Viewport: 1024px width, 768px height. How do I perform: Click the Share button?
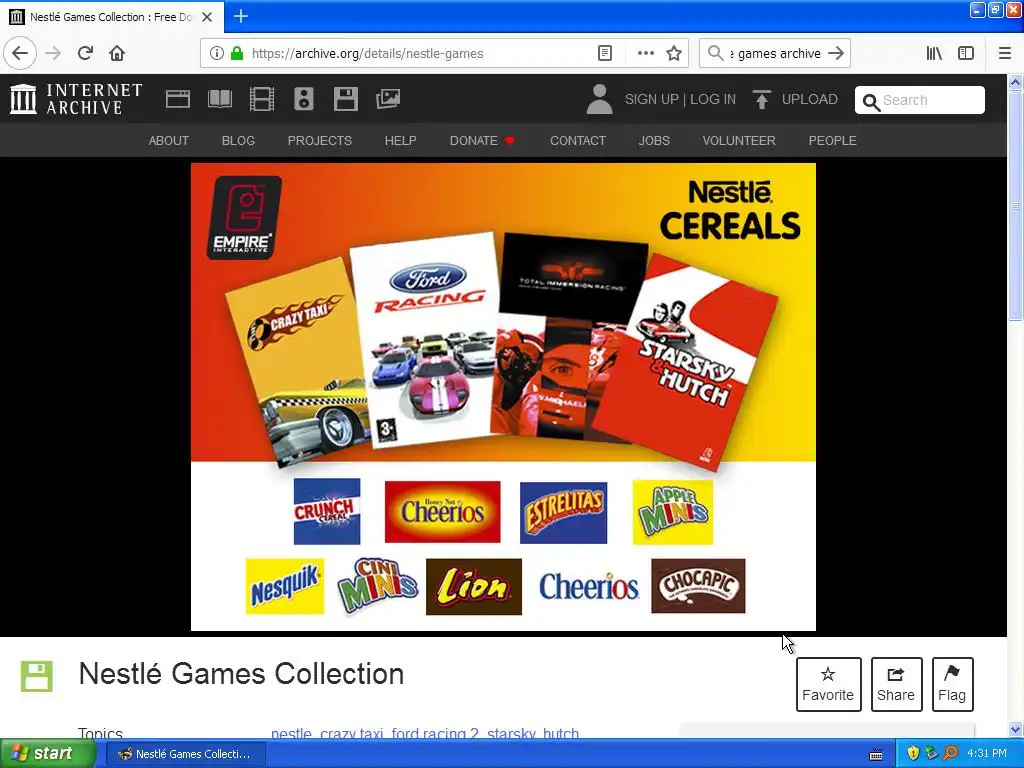coord(896,684)
